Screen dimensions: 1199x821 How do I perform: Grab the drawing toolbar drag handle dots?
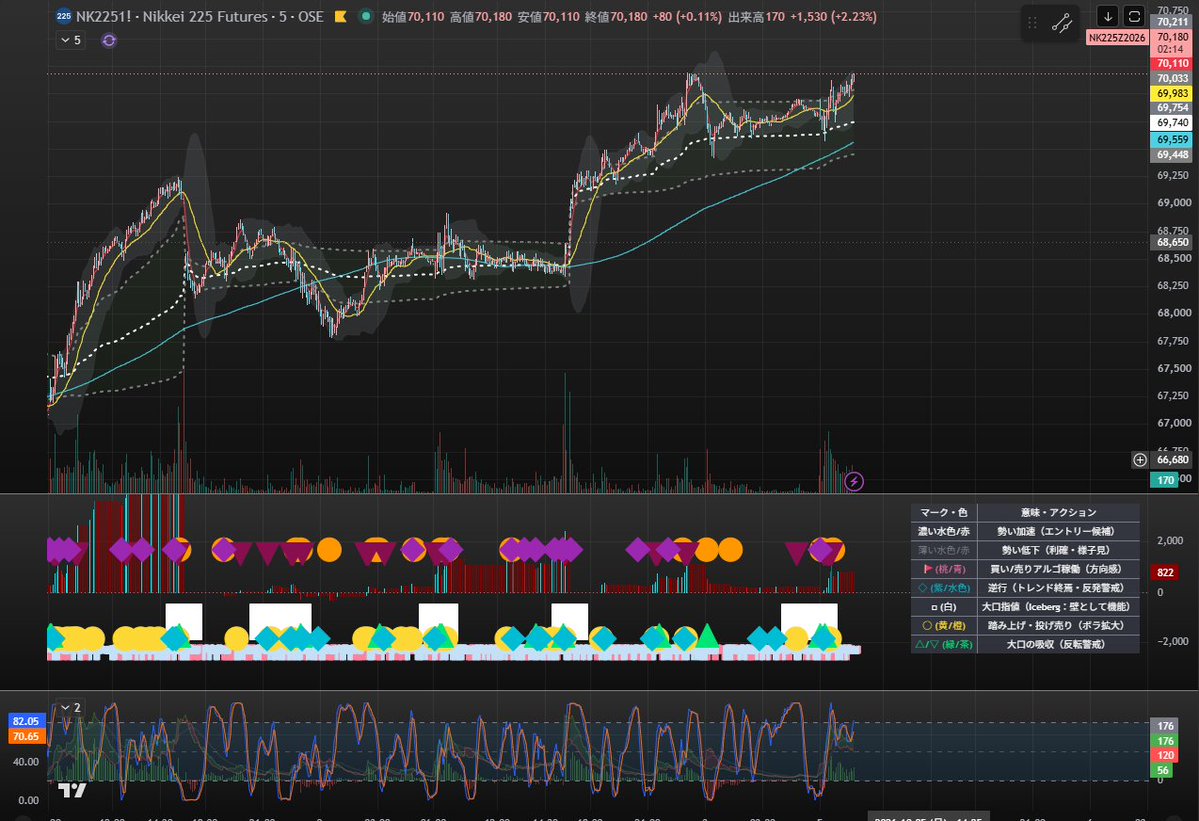coord(1032,23)
